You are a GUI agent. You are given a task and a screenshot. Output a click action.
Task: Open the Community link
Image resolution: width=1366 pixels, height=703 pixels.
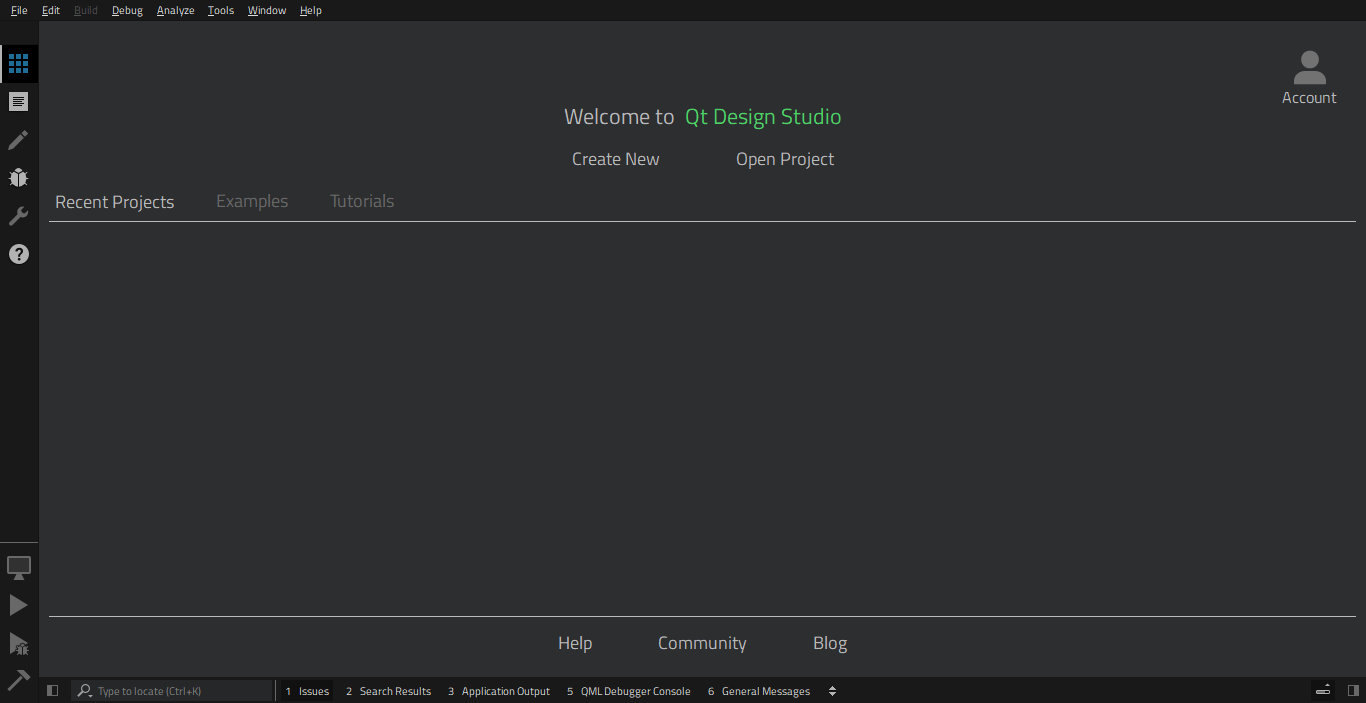701,643
